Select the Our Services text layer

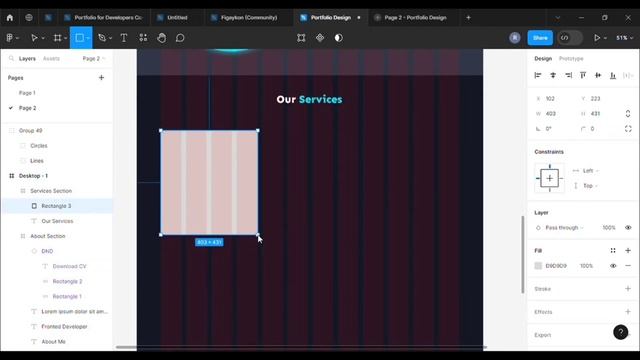(x=57, y=221)
